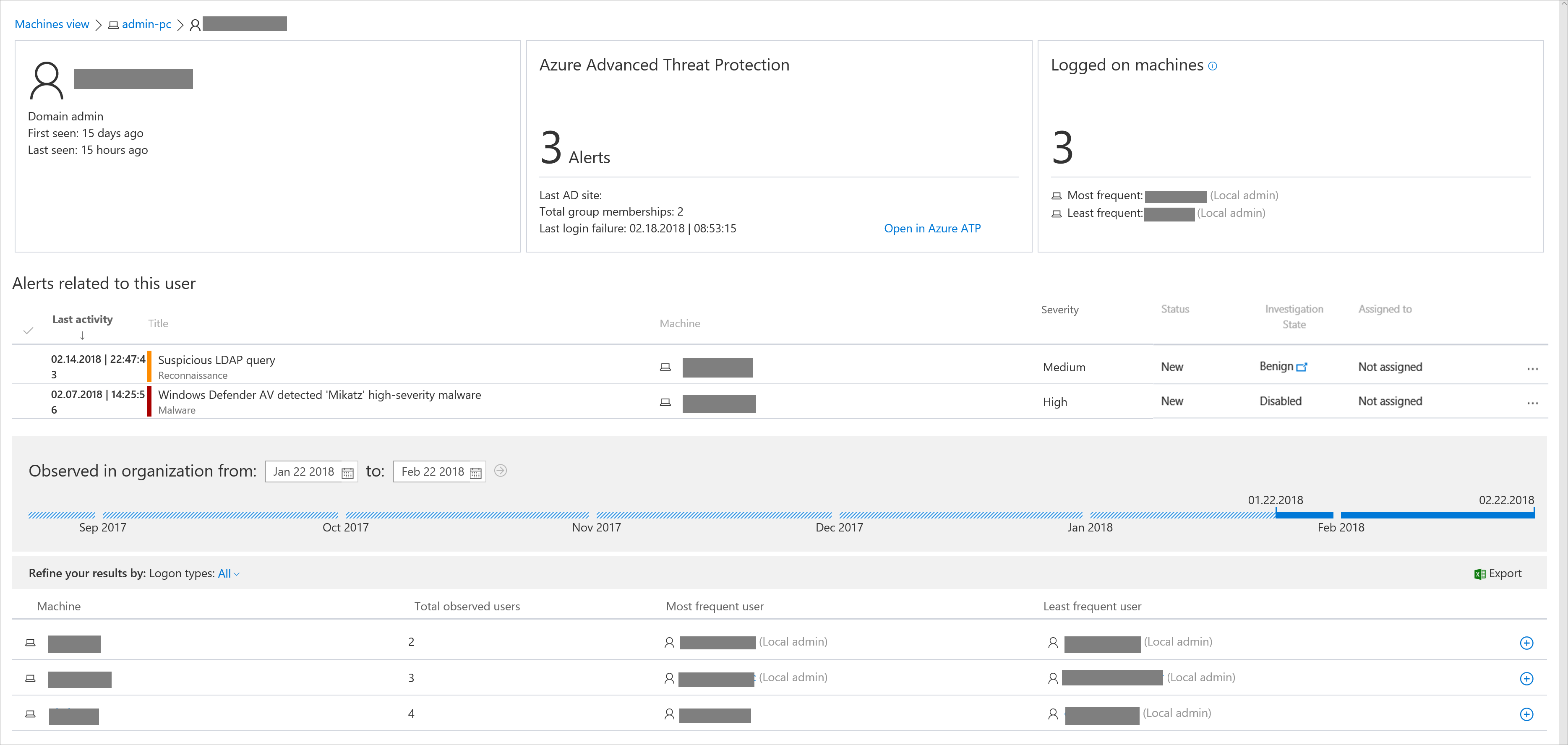Click the admin-pc breadcrumb link
The height and width of the screenshot is (745, 1568).
click(x=146, y=24)
